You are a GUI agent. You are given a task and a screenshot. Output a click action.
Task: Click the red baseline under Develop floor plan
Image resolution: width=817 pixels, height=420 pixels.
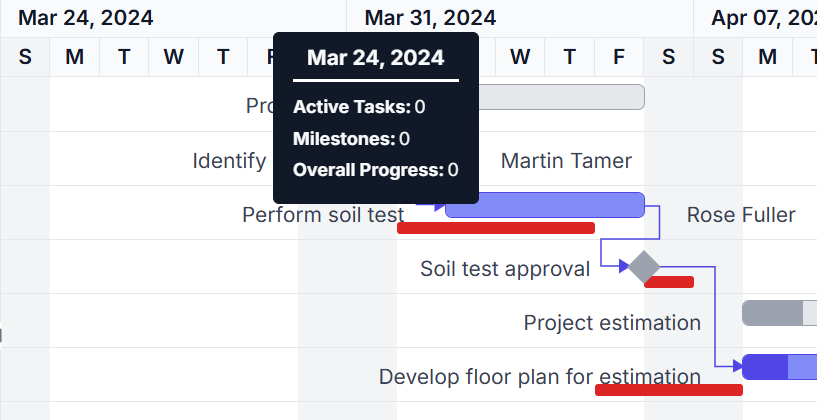[x=669, y=390]
